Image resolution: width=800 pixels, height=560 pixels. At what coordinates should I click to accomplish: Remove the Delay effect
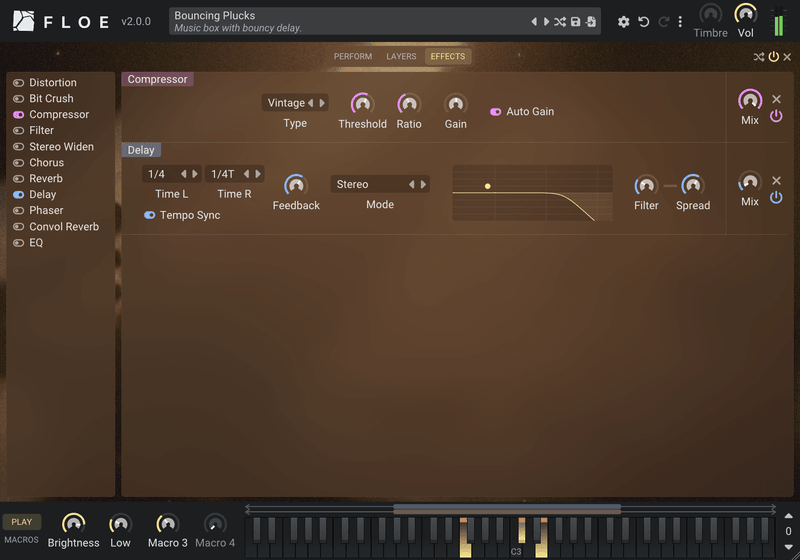[777, 181]
